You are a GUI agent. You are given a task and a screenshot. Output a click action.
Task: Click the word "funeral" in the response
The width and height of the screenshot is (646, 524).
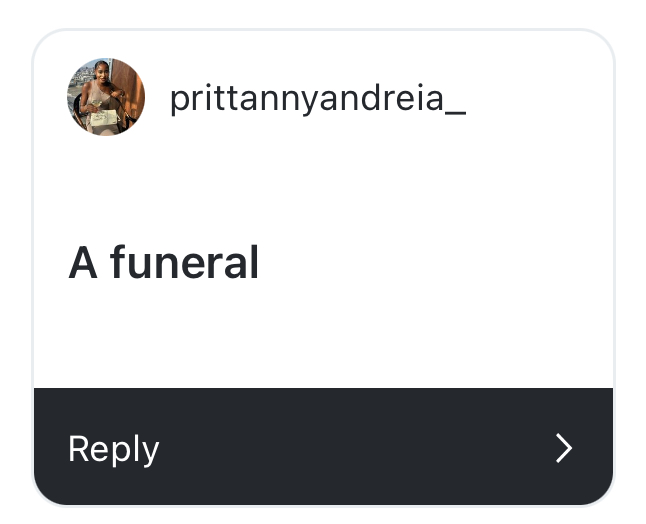pos(184,264)
